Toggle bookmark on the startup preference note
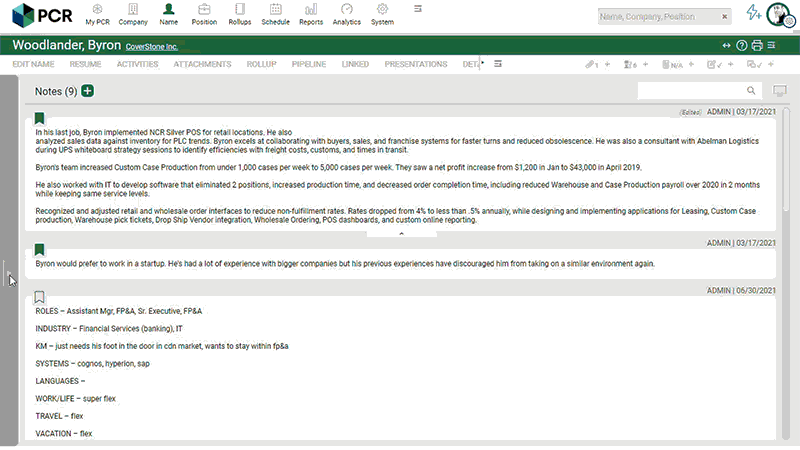 point(39,249)
